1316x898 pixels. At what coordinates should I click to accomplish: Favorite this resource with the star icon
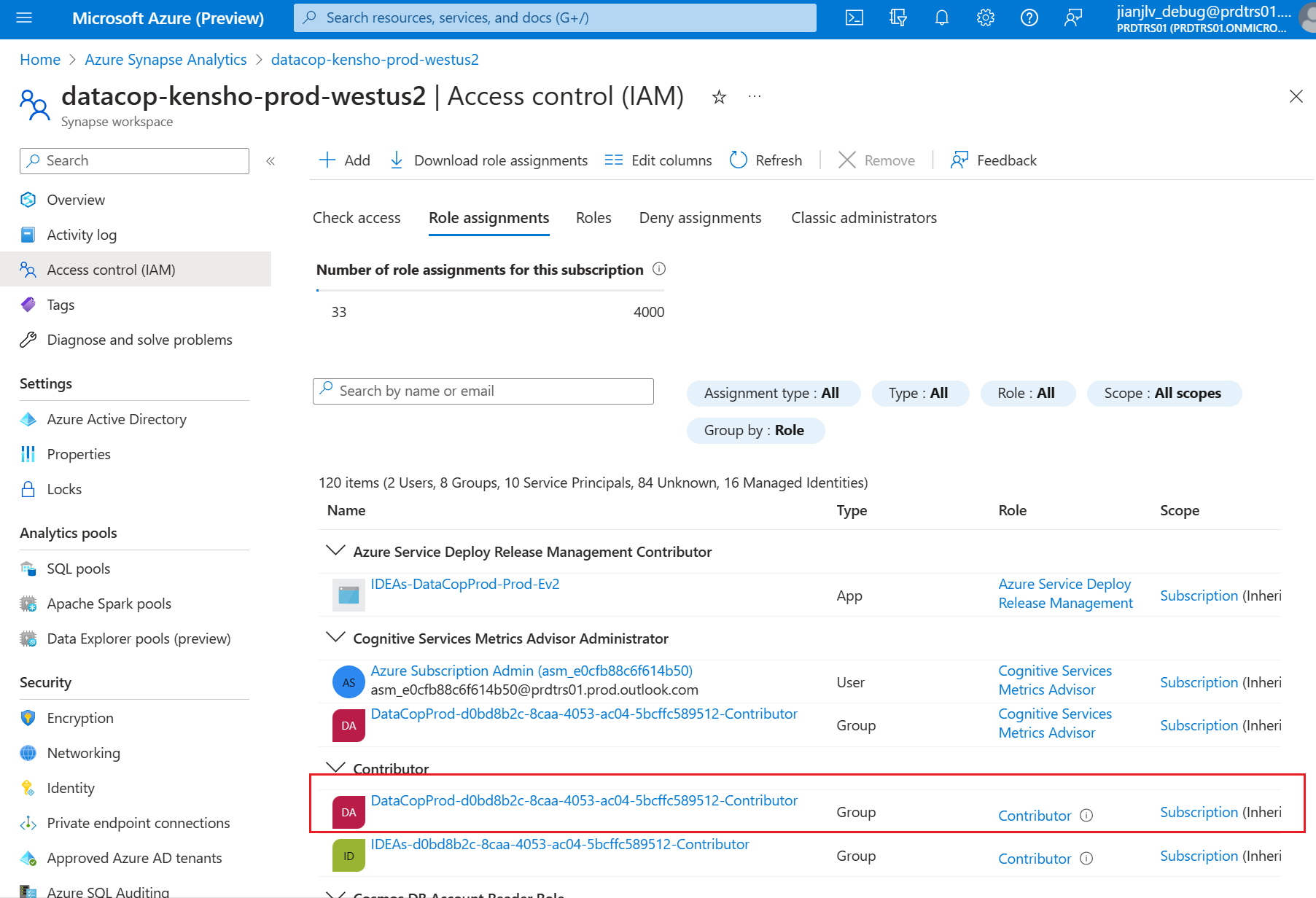[x=719, y=97]
